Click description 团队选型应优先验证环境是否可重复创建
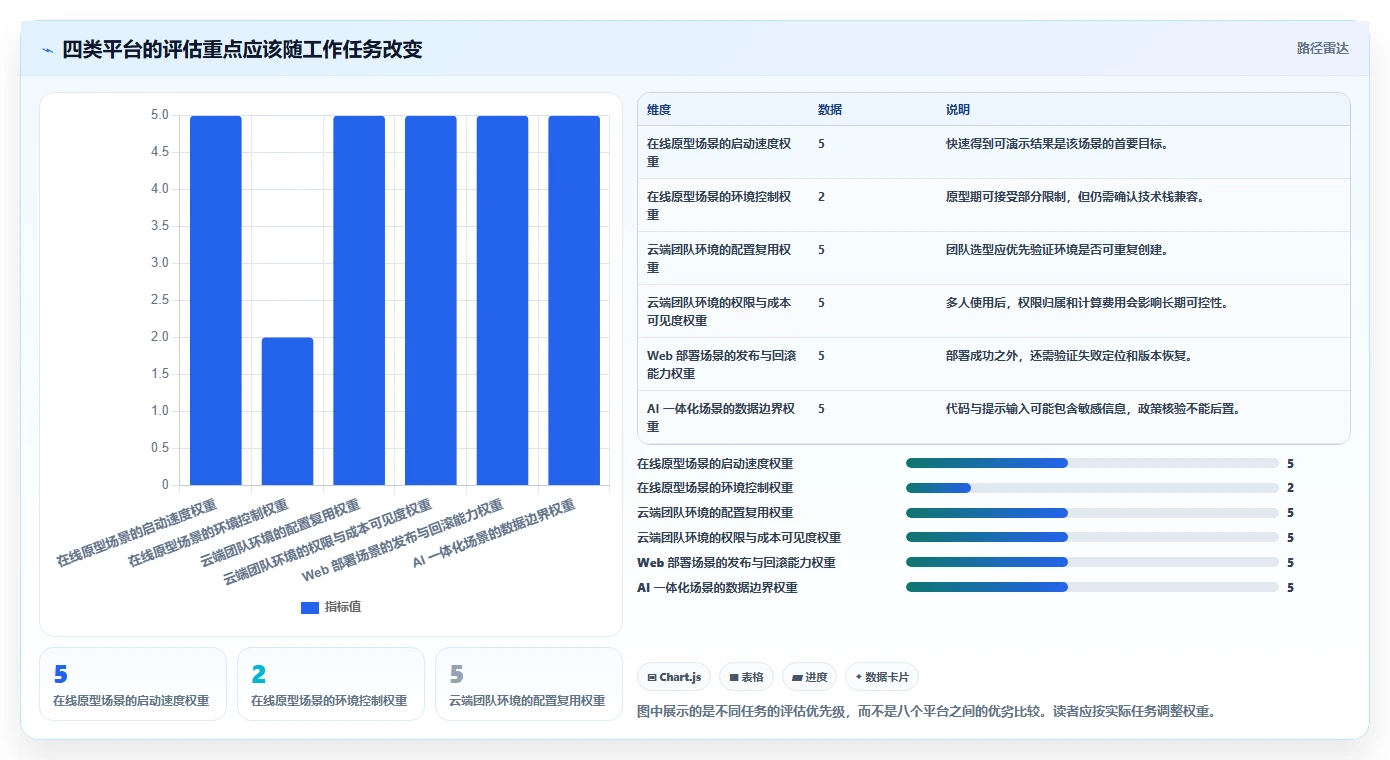Viewport: 1390px width, 760px height. [1060, 249]
